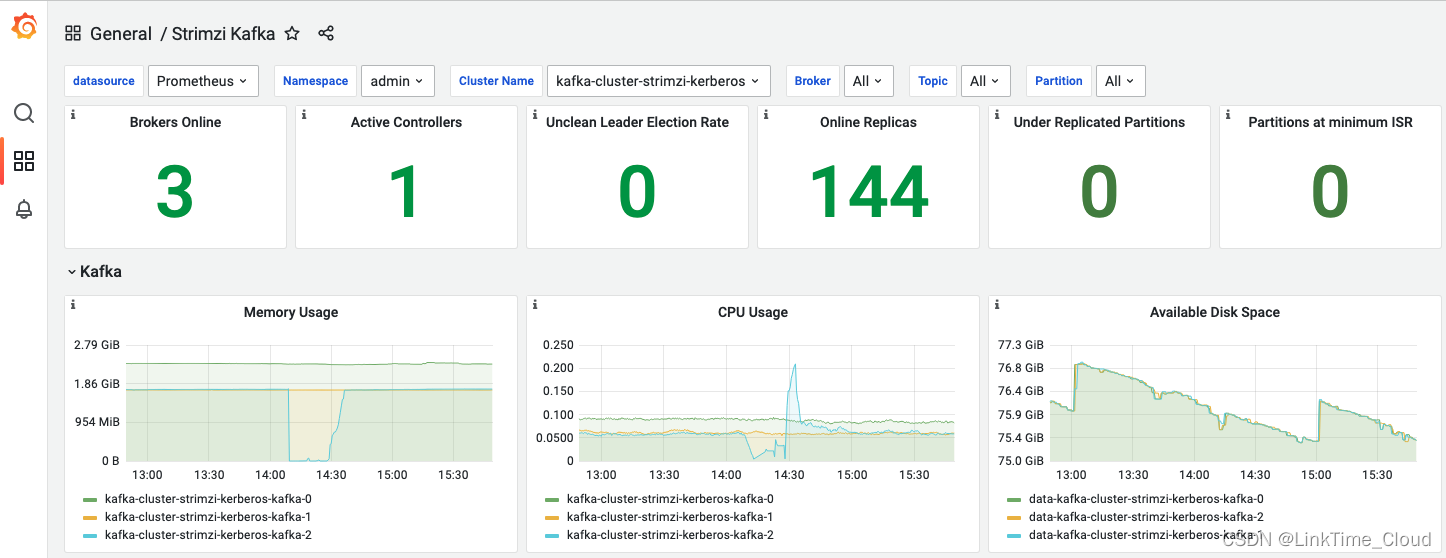1446x558 pixels.
Task: Open the CPU Usage panel title menu
Action: pos(753,312)
